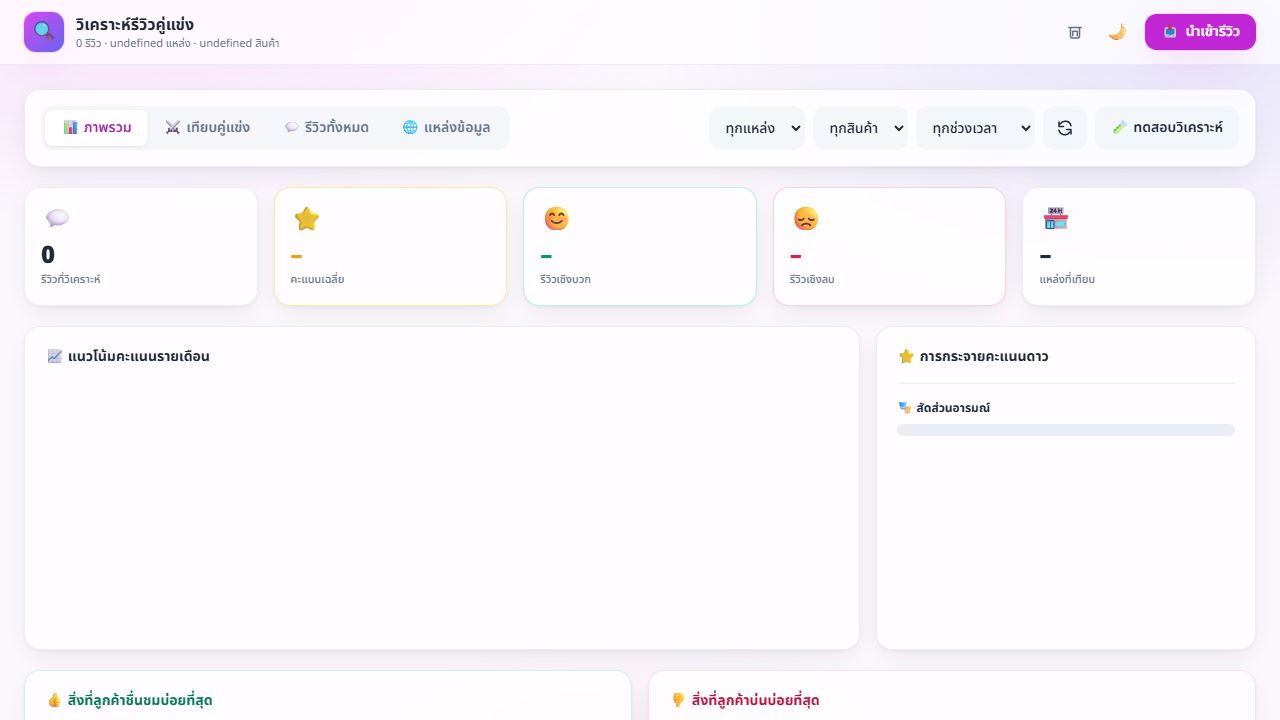Click the magnifier app logo icon
The width and height of the screenshot is (1280, 720).
point(44,32)
